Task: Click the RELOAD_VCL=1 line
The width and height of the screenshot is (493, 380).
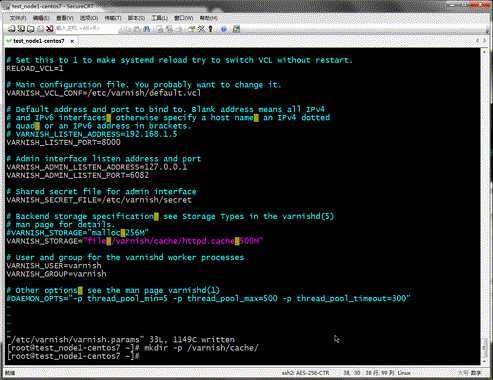Action: coord(35,69)
